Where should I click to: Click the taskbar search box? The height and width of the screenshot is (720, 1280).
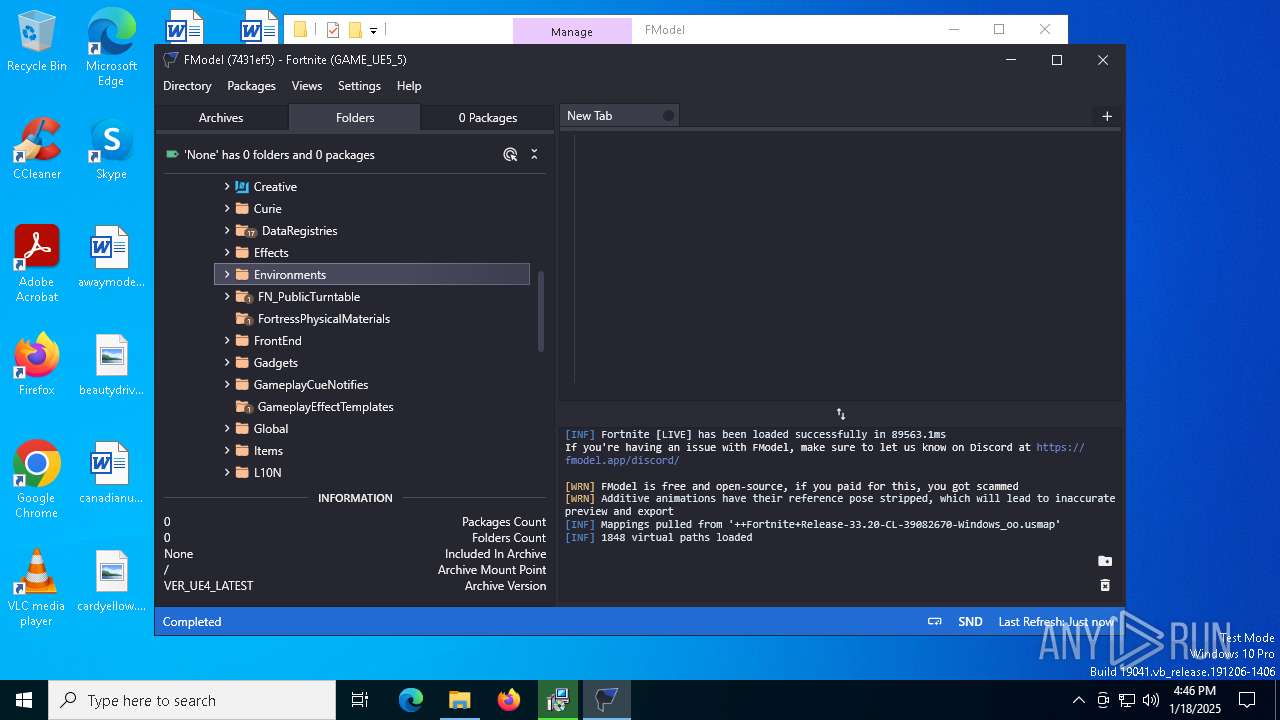pyautogui.click(x=192, y=700)
